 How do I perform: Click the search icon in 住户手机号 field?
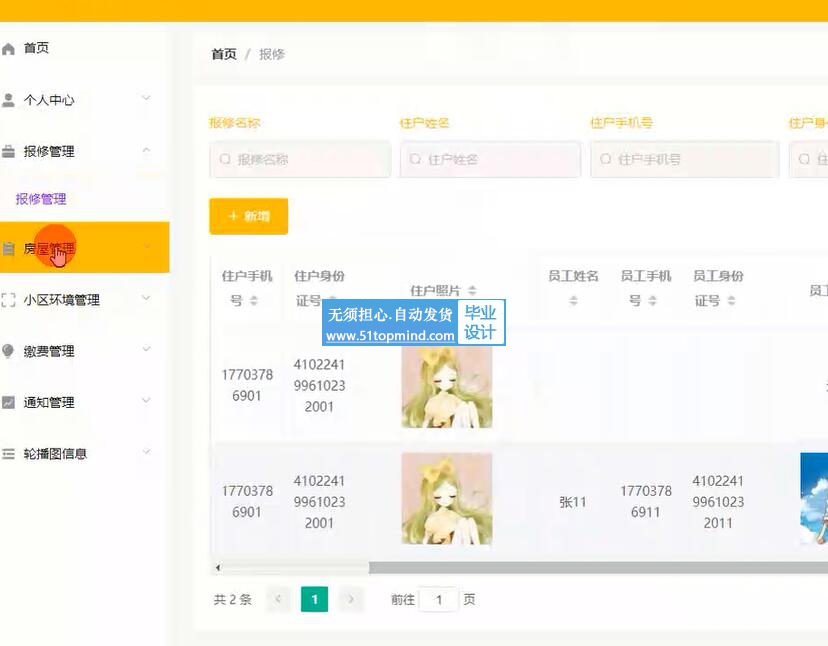pos(606,159)
